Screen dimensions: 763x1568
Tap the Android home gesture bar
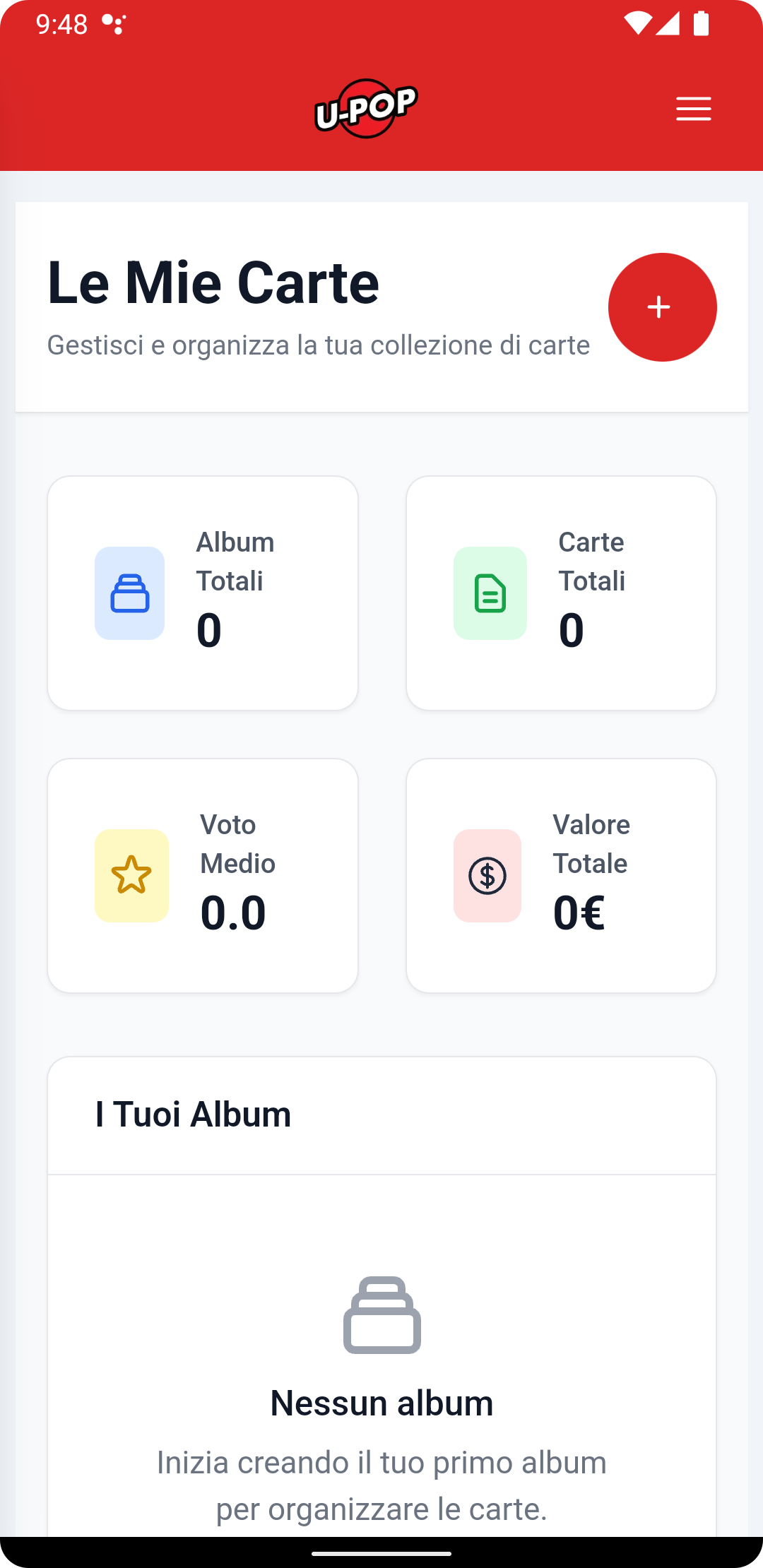[x=381, y=1553]
